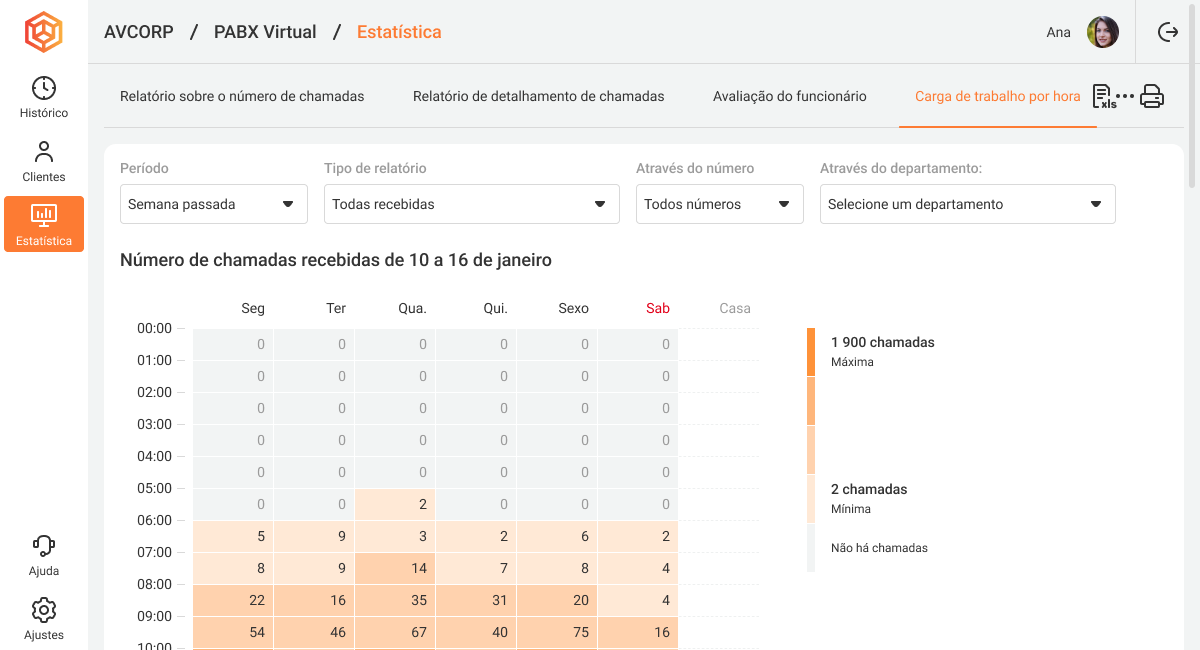This screenshot has height=650, width=1200.
Task: Open the three-dots more options menu
Action: pyautogui.click(x=1126, y=97)
